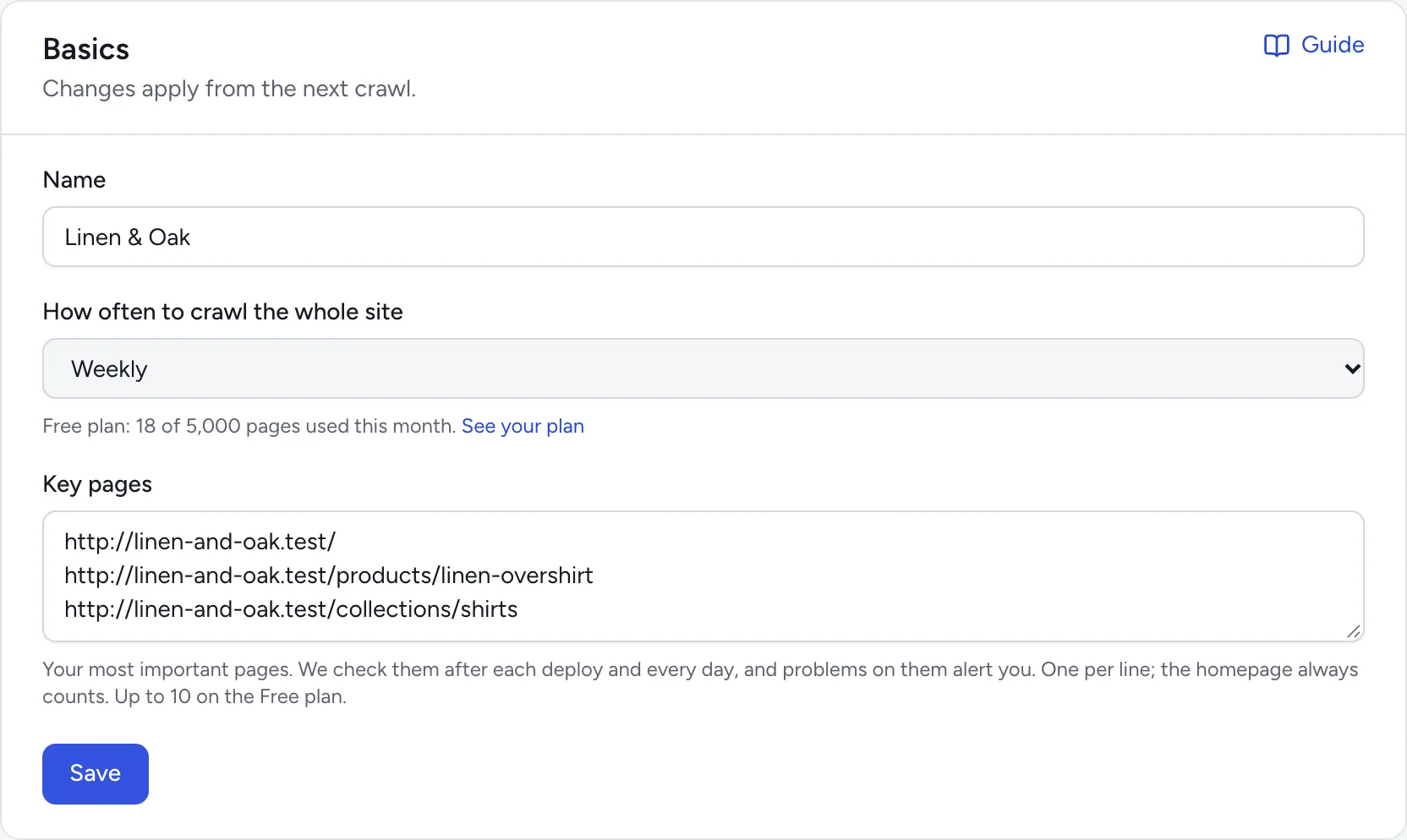
Task: Click the Save button
Action: click(96, 774)
